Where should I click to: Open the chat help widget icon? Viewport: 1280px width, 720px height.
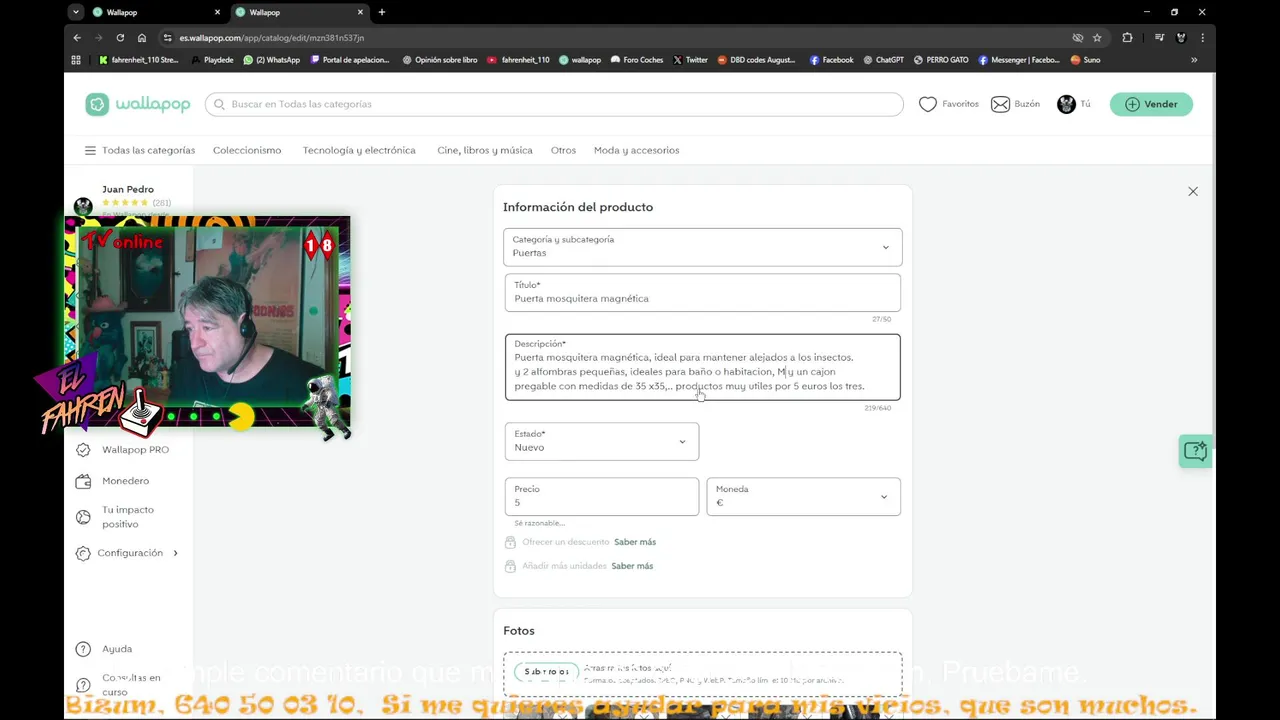(x=1195, y=451)
